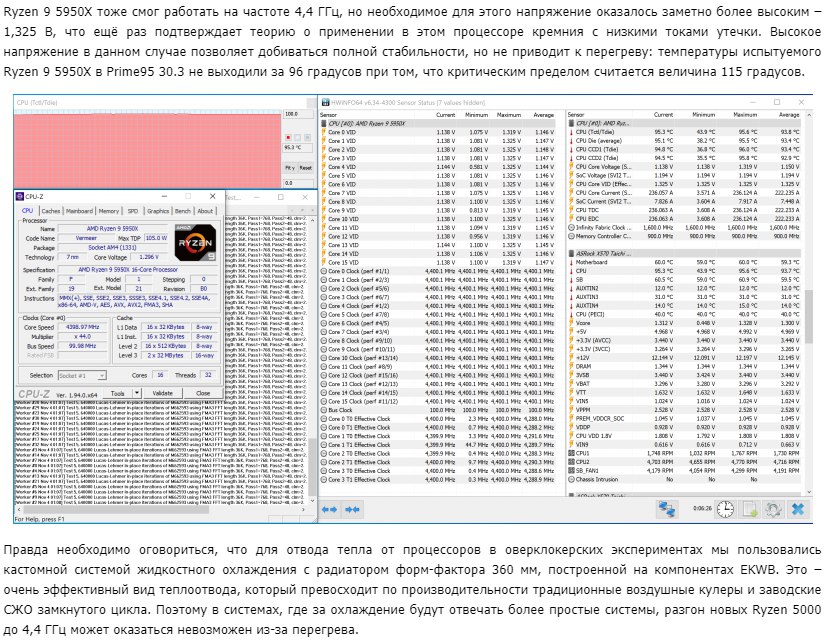Open the Memory tab in CPU-Z

coord(109,211)
